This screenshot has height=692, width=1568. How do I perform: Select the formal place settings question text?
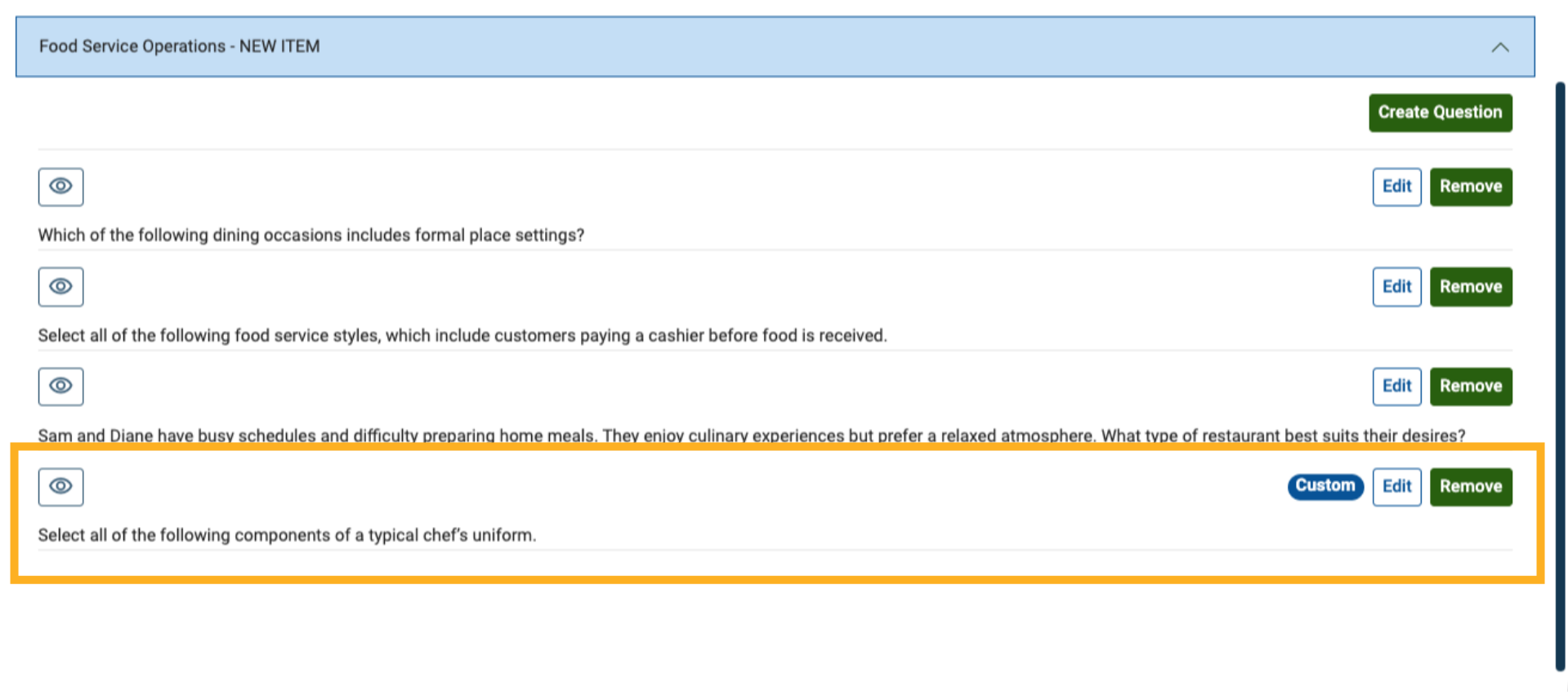click(310, 235)
